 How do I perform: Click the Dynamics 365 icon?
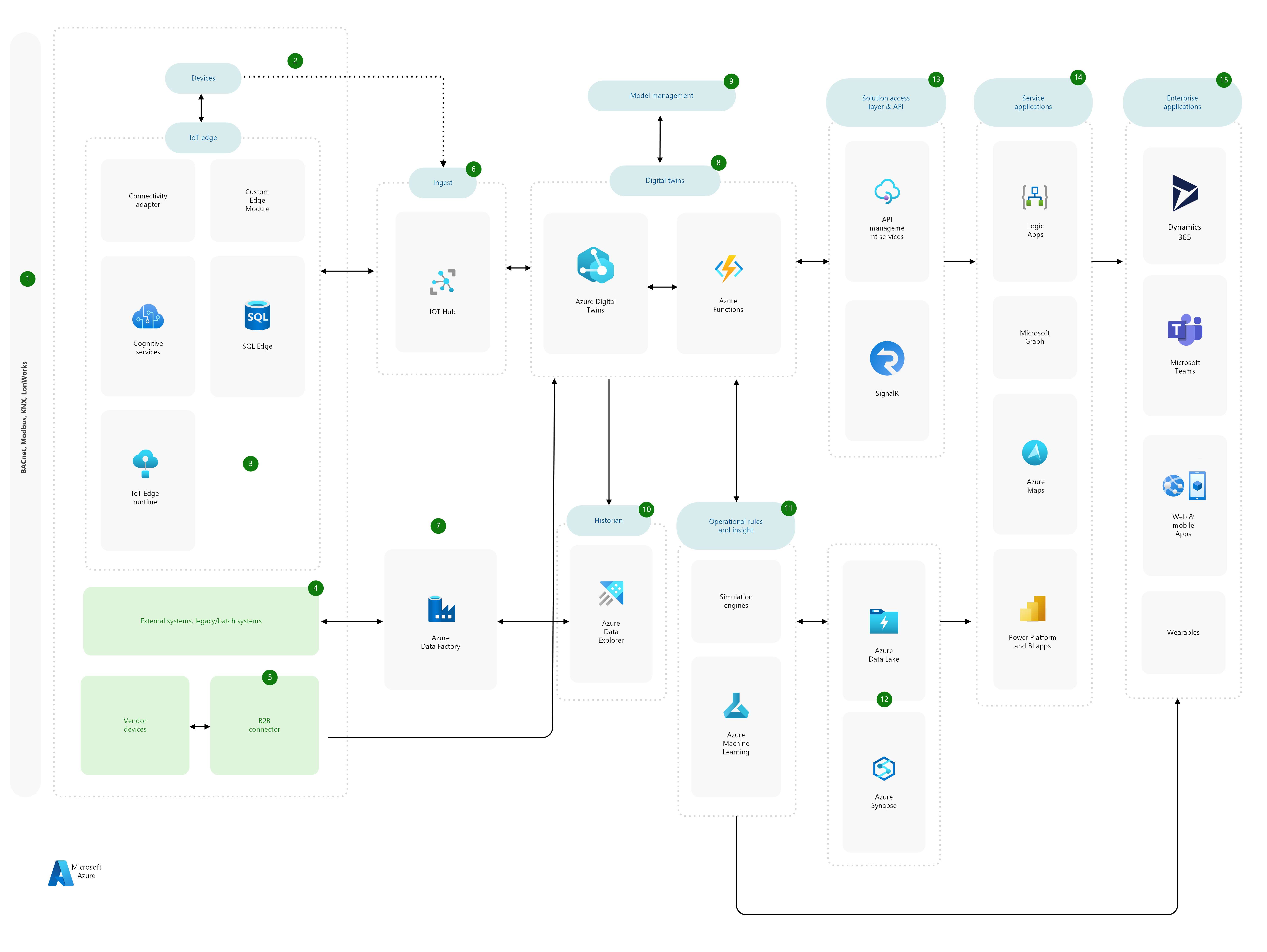[x=1185, y=194]
